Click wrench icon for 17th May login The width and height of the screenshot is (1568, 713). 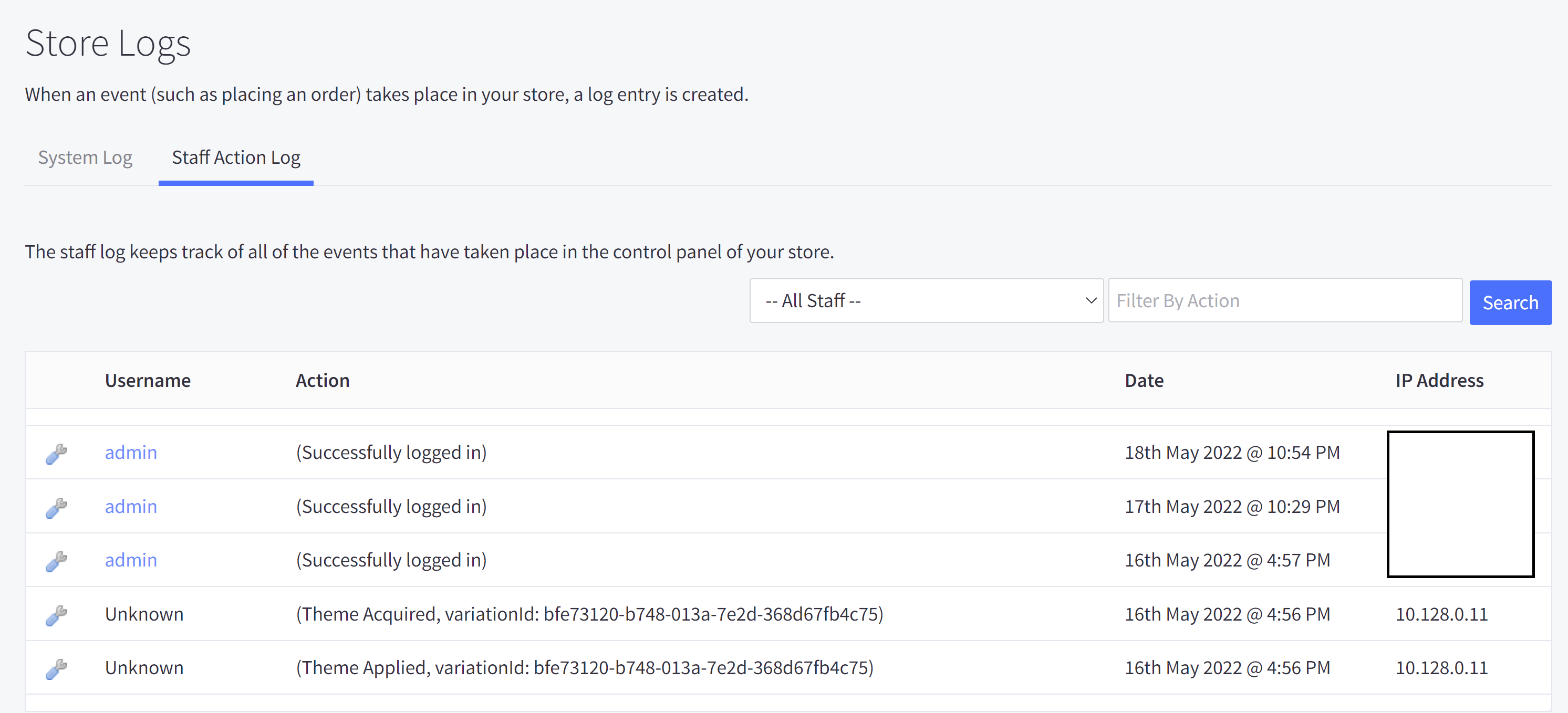56,507
